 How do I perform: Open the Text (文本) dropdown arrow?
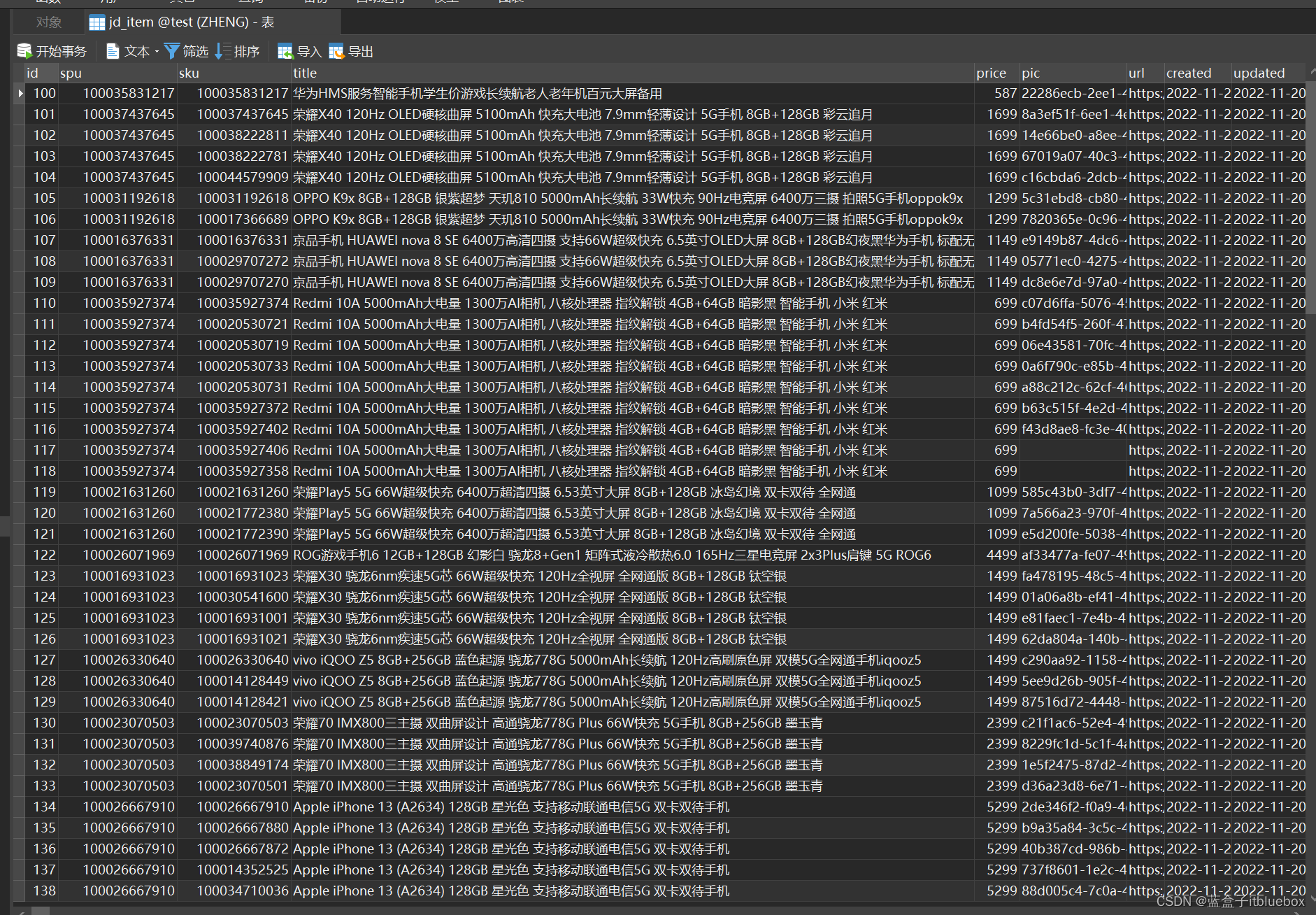pos(157,51)
